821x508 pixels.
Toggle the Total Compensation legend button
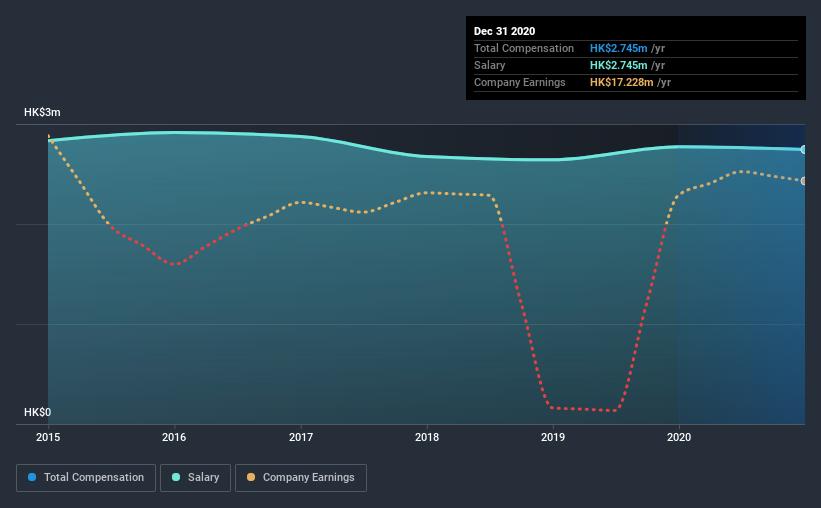(x=86, y=478)
